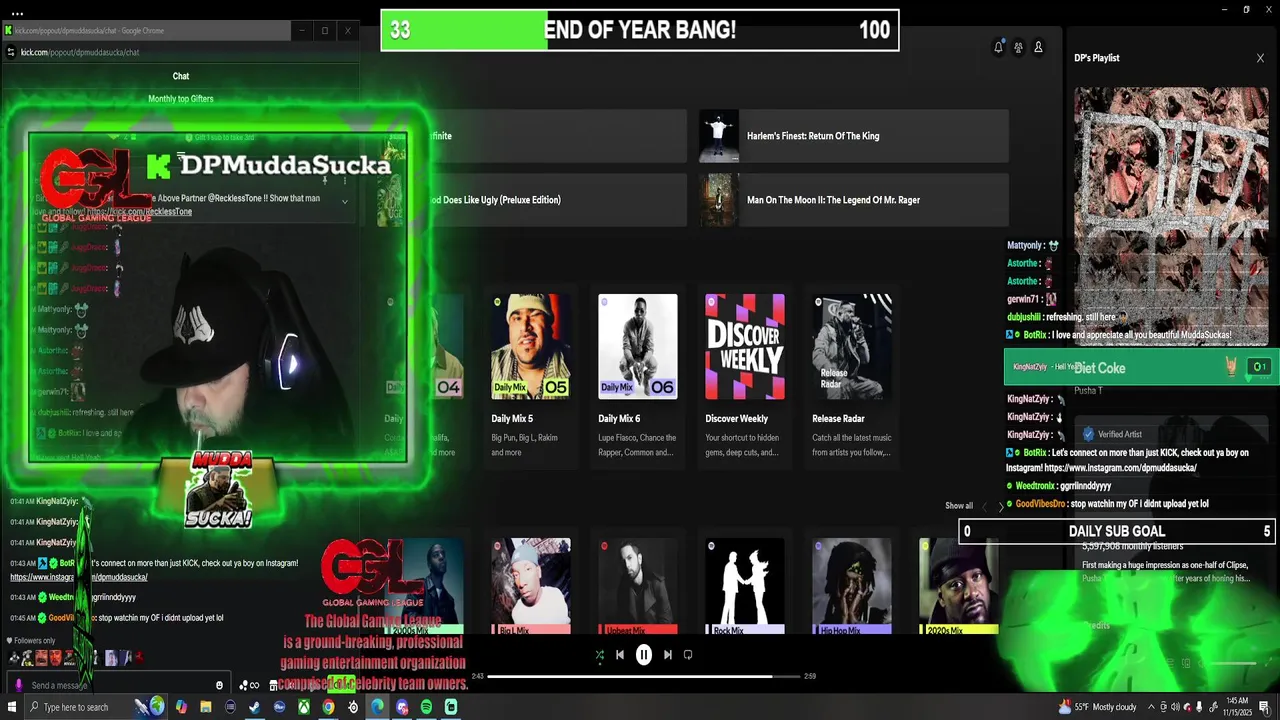The height and width of the screenshot is (720, 1280).
Task: Click the Verified Artist badge
Action: coord(1112,434)
